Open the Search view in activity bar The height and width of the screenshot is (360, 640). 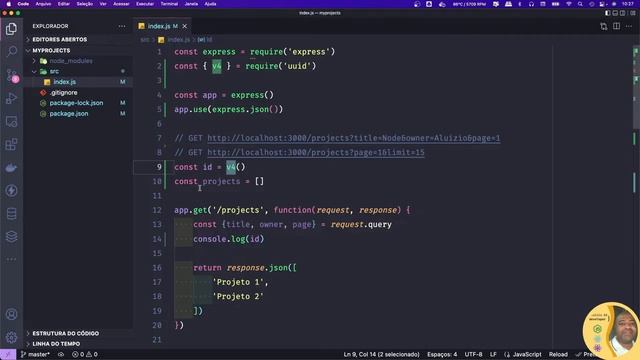tap(11, 51)
